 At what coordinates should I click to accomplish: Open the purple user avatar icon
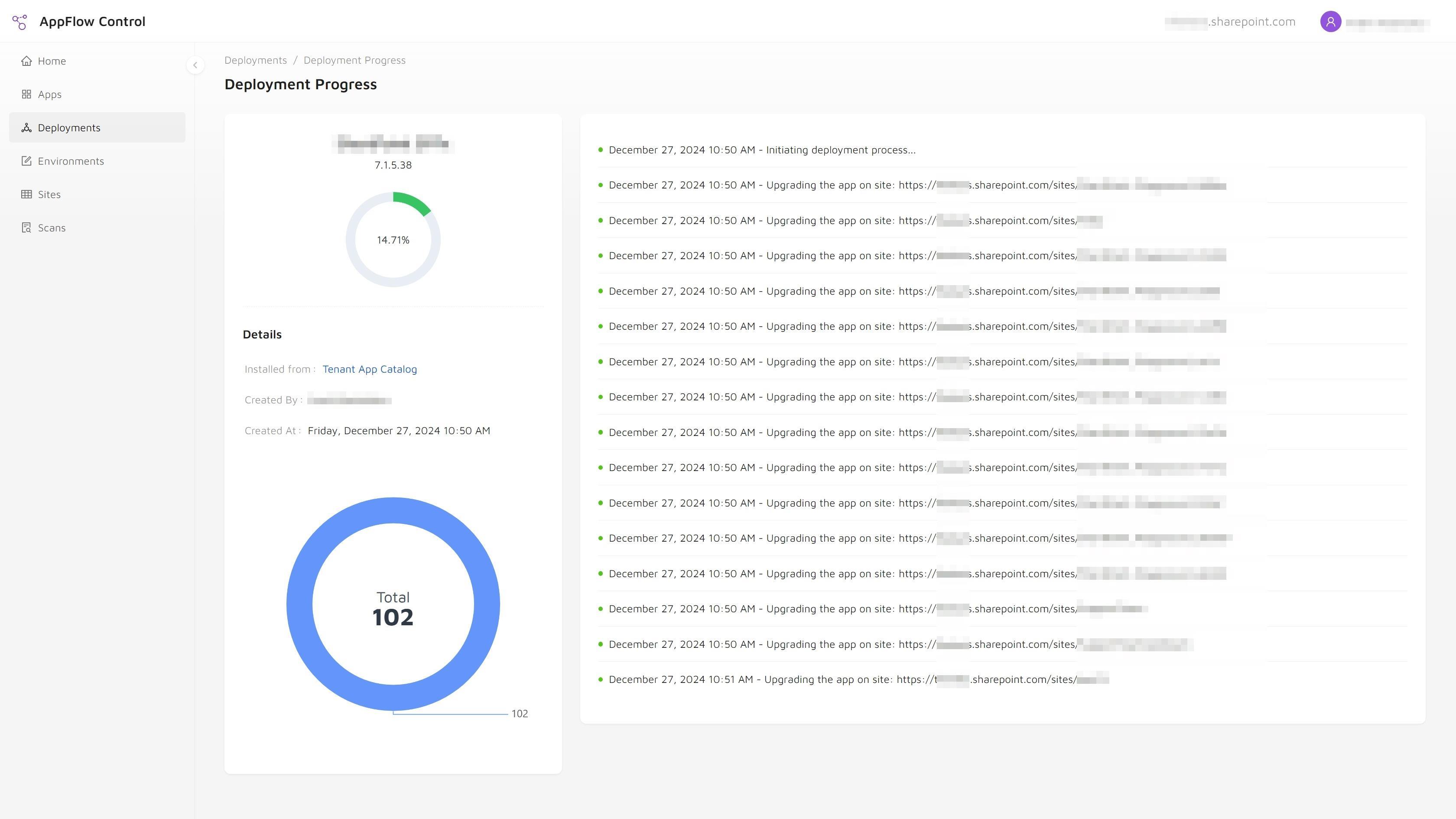coord(1330,22)
